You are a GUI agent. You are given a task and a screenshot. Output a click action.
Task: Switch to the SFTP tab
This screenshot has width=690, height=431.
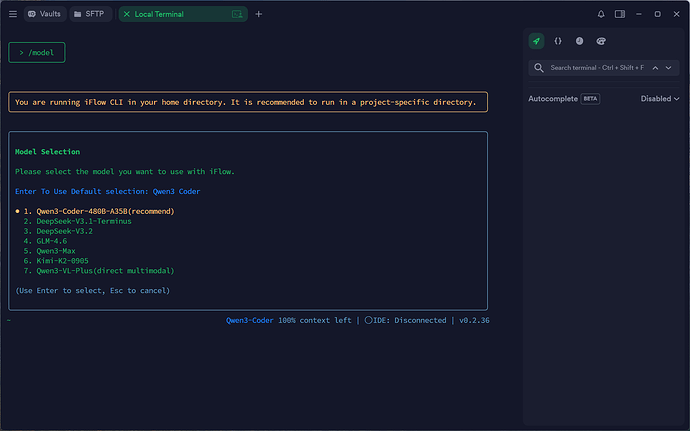pyautogui.click(x=89, y=14)
